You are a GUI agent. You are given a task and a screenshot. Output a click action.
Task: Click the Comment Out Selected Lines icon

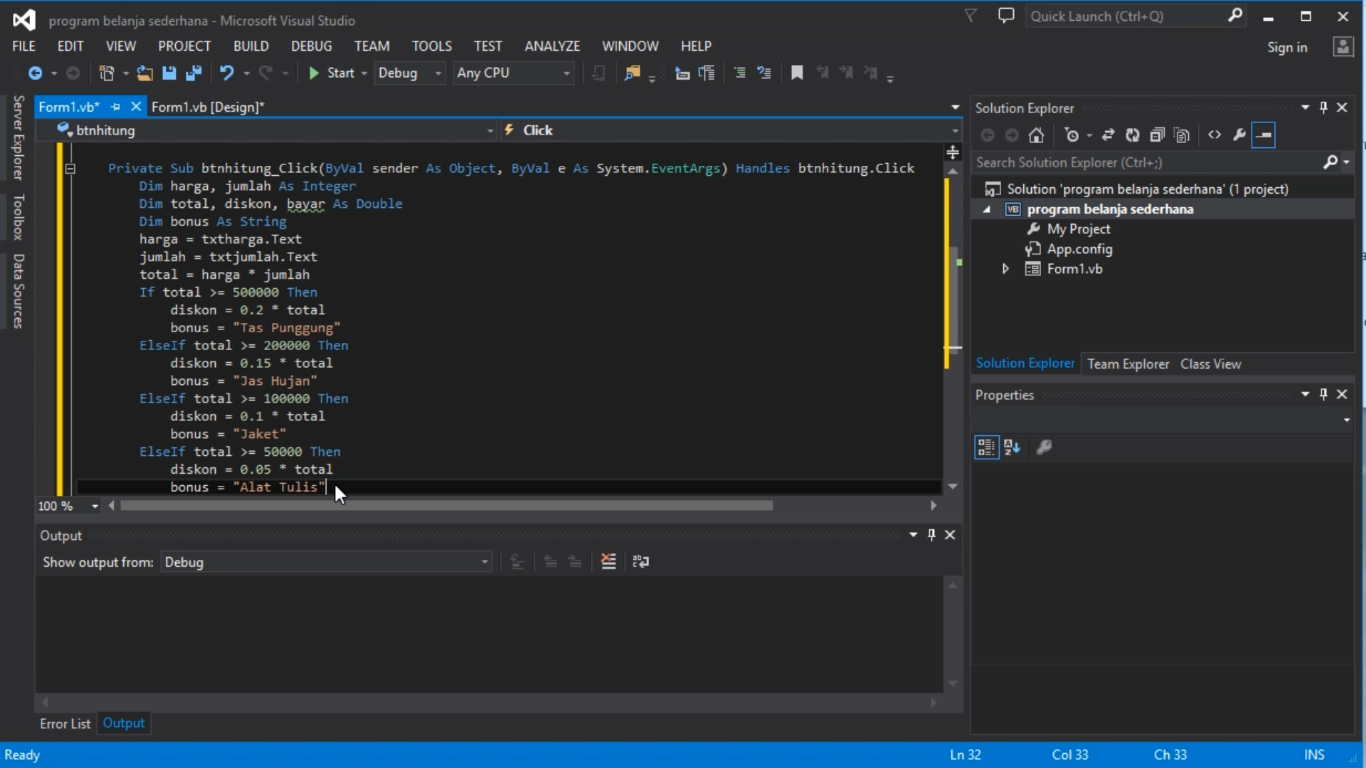pos(740,73)
